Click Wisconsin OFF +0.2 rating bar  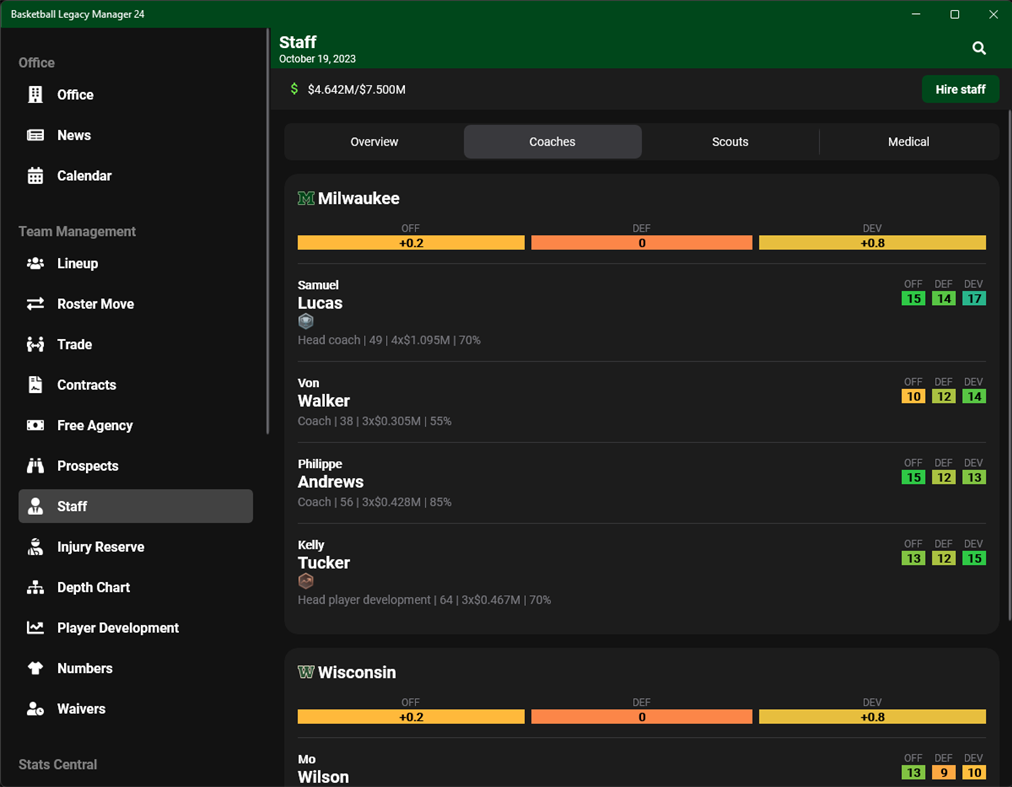click(x=411, y=717)
